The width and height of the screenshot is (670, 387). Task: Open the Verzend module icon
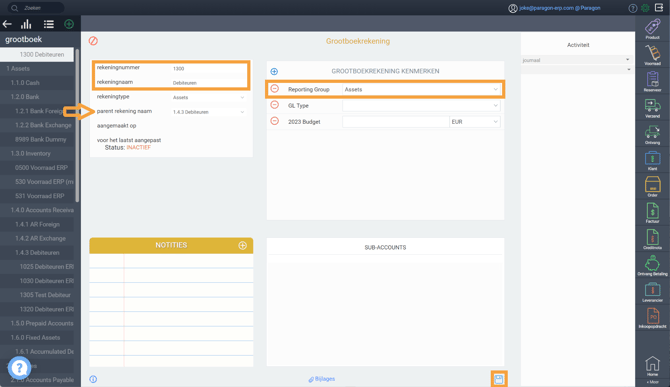[x=652, y=108]
